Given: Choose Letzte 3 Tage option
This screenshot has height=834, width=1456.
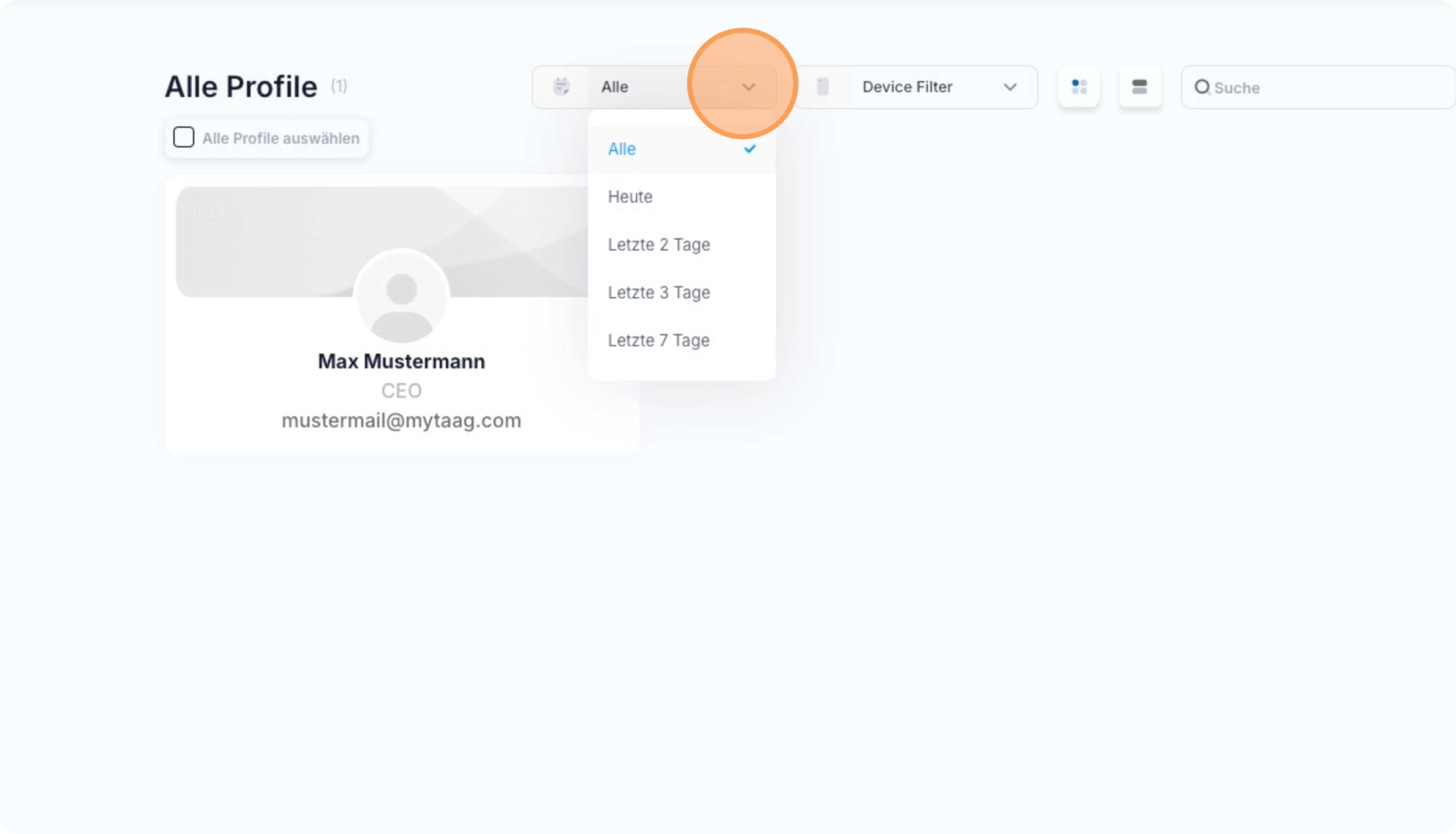Looking at the screenshot, I should coord(659,293).
